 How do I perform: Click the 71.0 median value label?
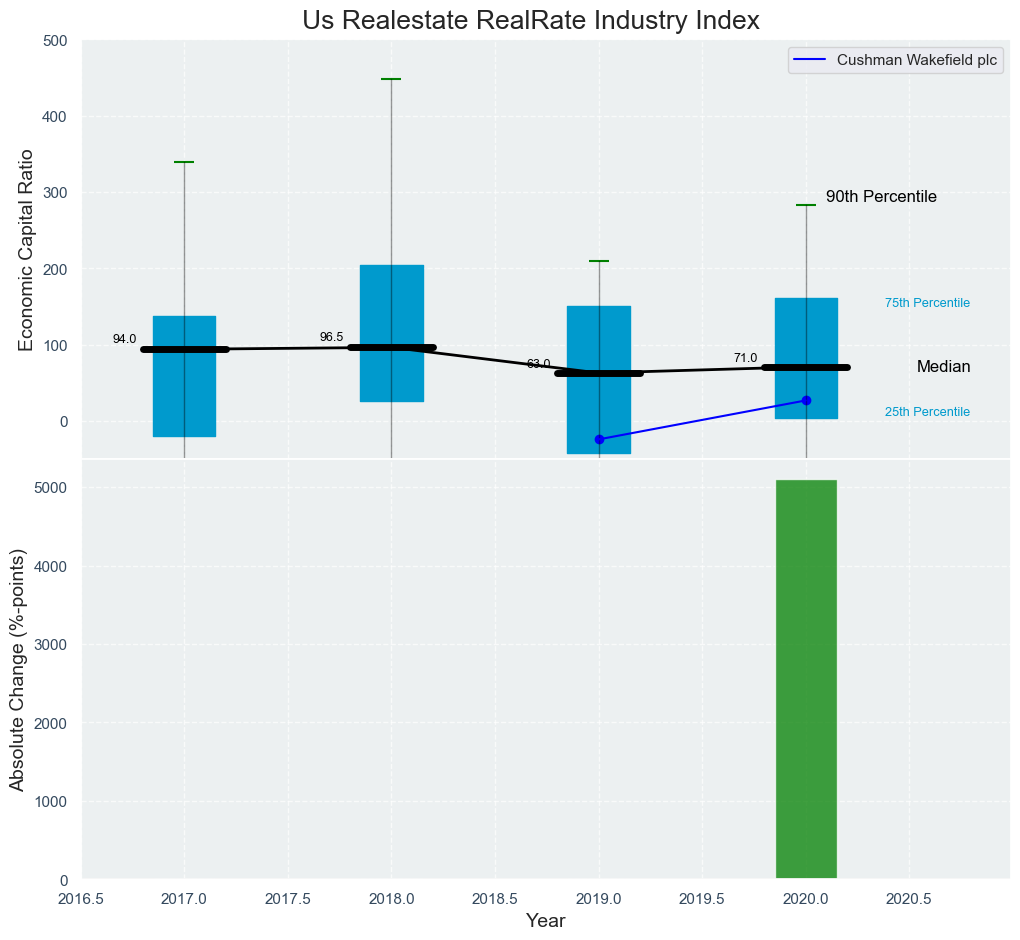tap(745, 358)
